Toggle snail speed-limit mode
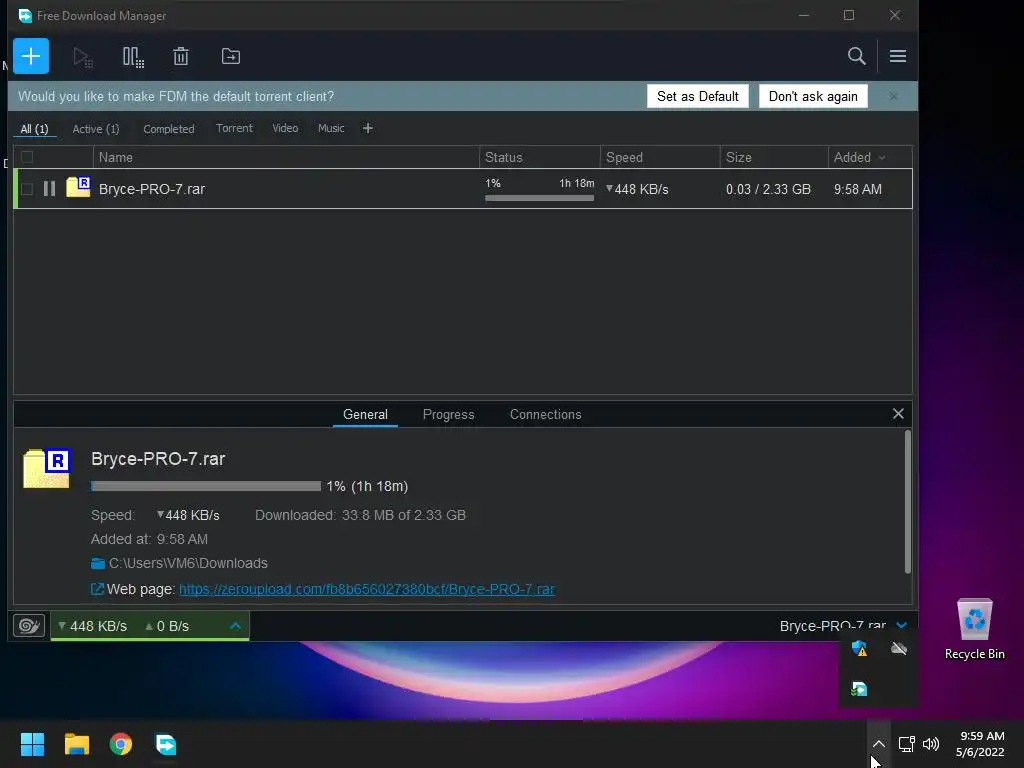Viewport: 1024px width, 768px height. [x=29, y=626]
